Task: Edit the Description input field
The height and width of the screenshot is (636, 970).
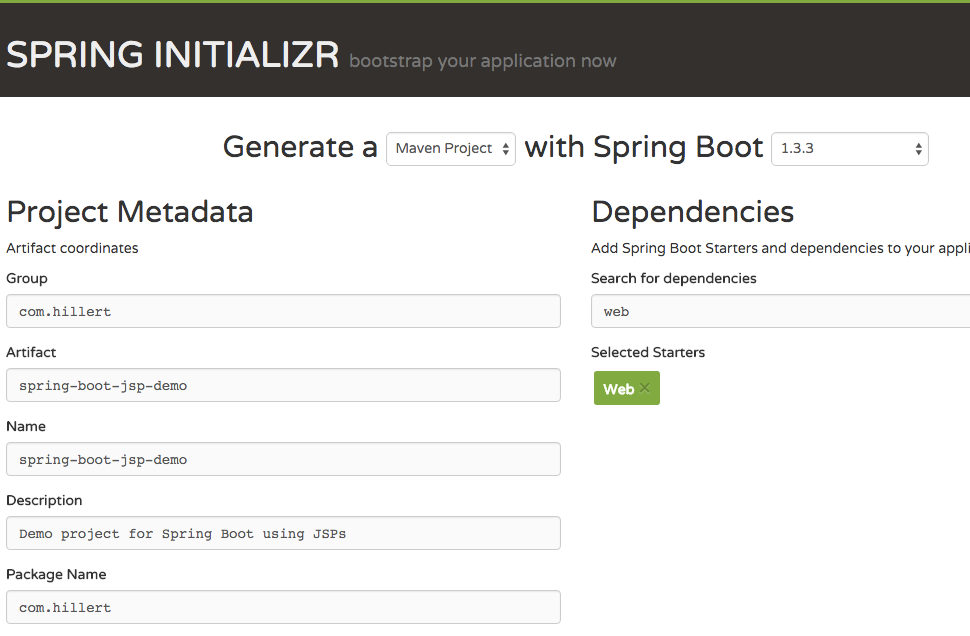Action: tap(283, 533)
